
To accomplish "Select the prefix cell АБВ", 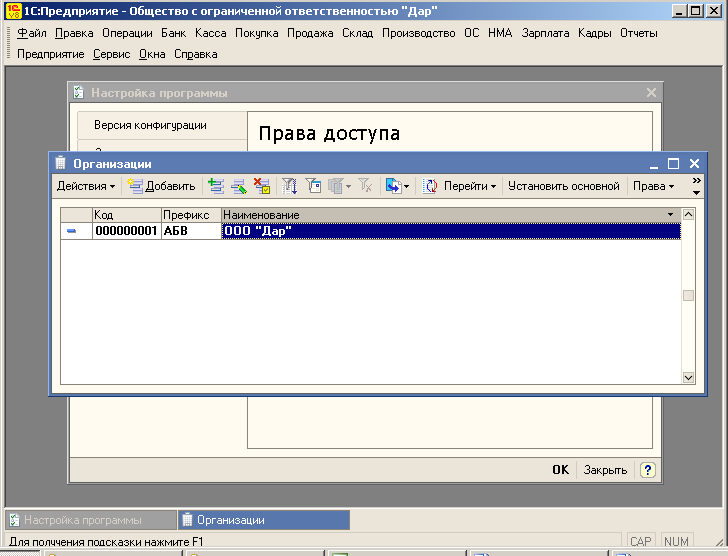I will coord(191,231).
